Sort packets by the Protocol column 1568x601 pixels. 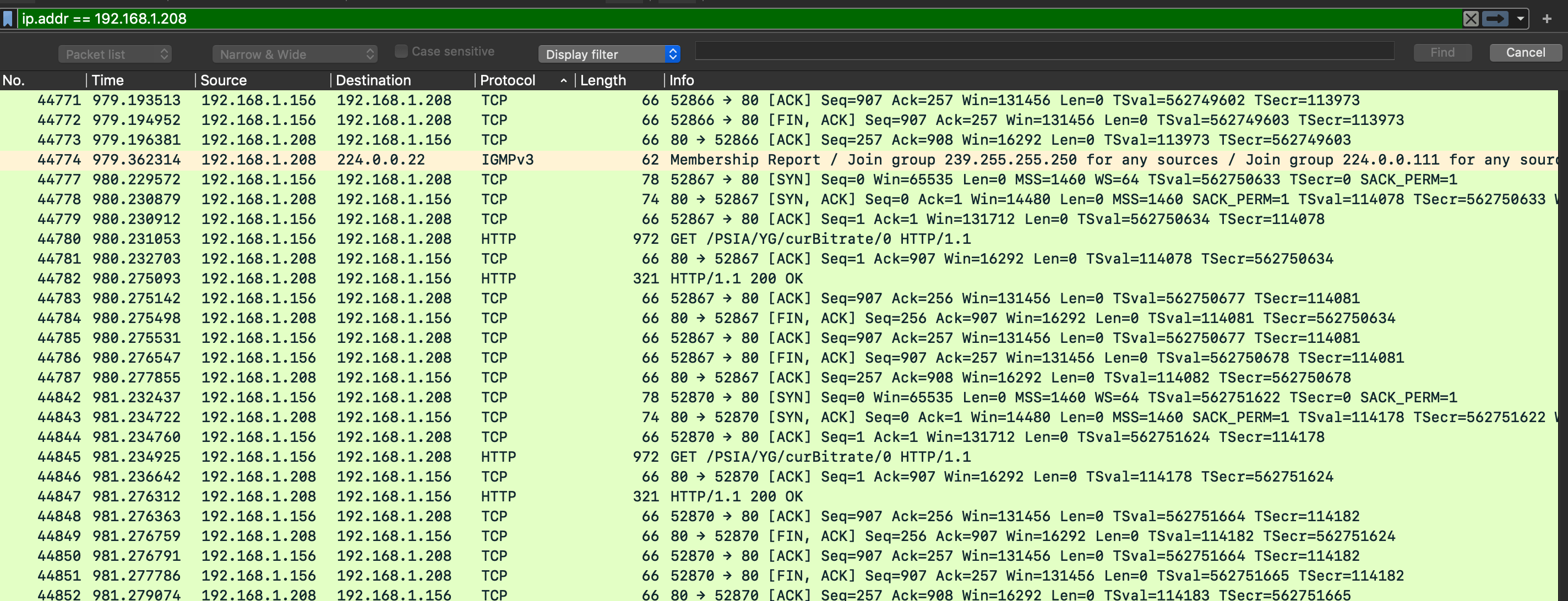(x=508, y=80)
